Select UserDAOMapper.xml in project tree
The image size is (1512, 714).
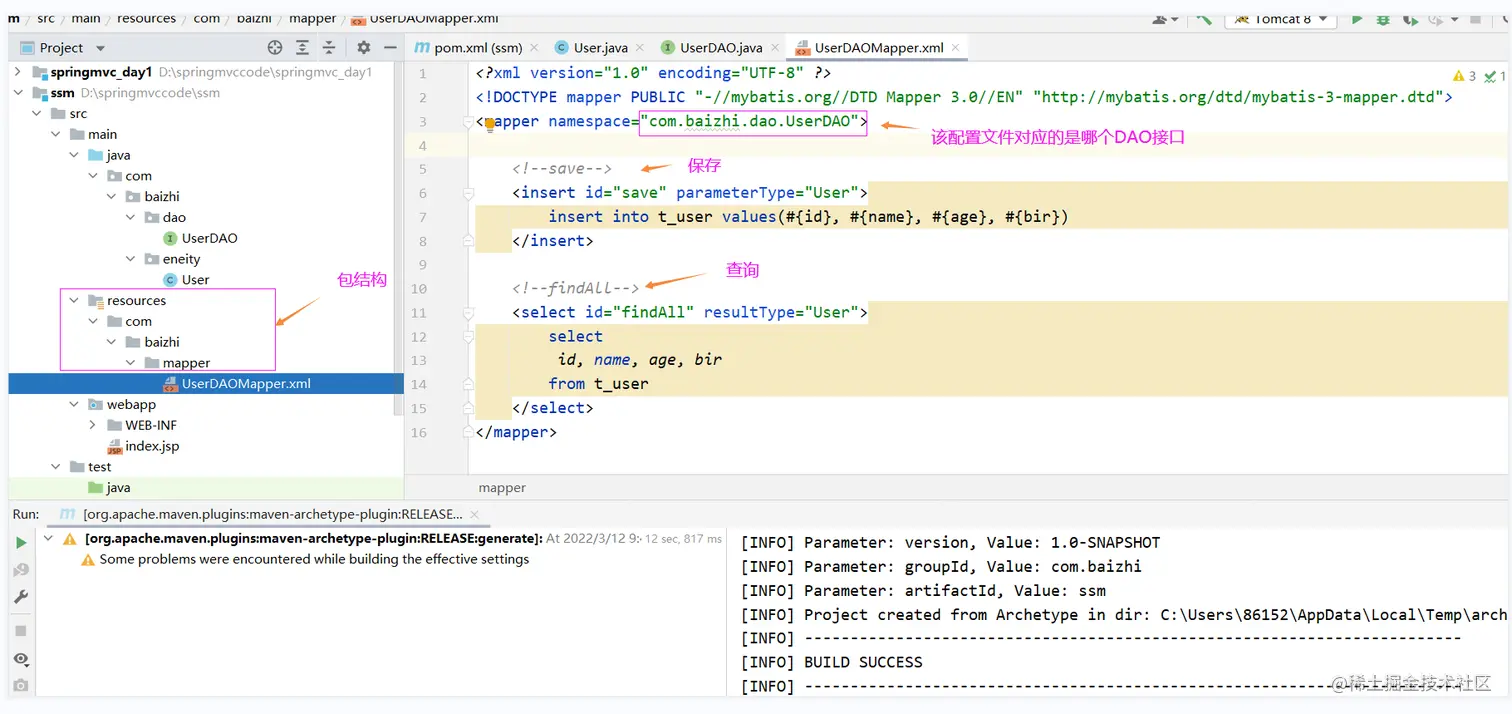[246, 384]
